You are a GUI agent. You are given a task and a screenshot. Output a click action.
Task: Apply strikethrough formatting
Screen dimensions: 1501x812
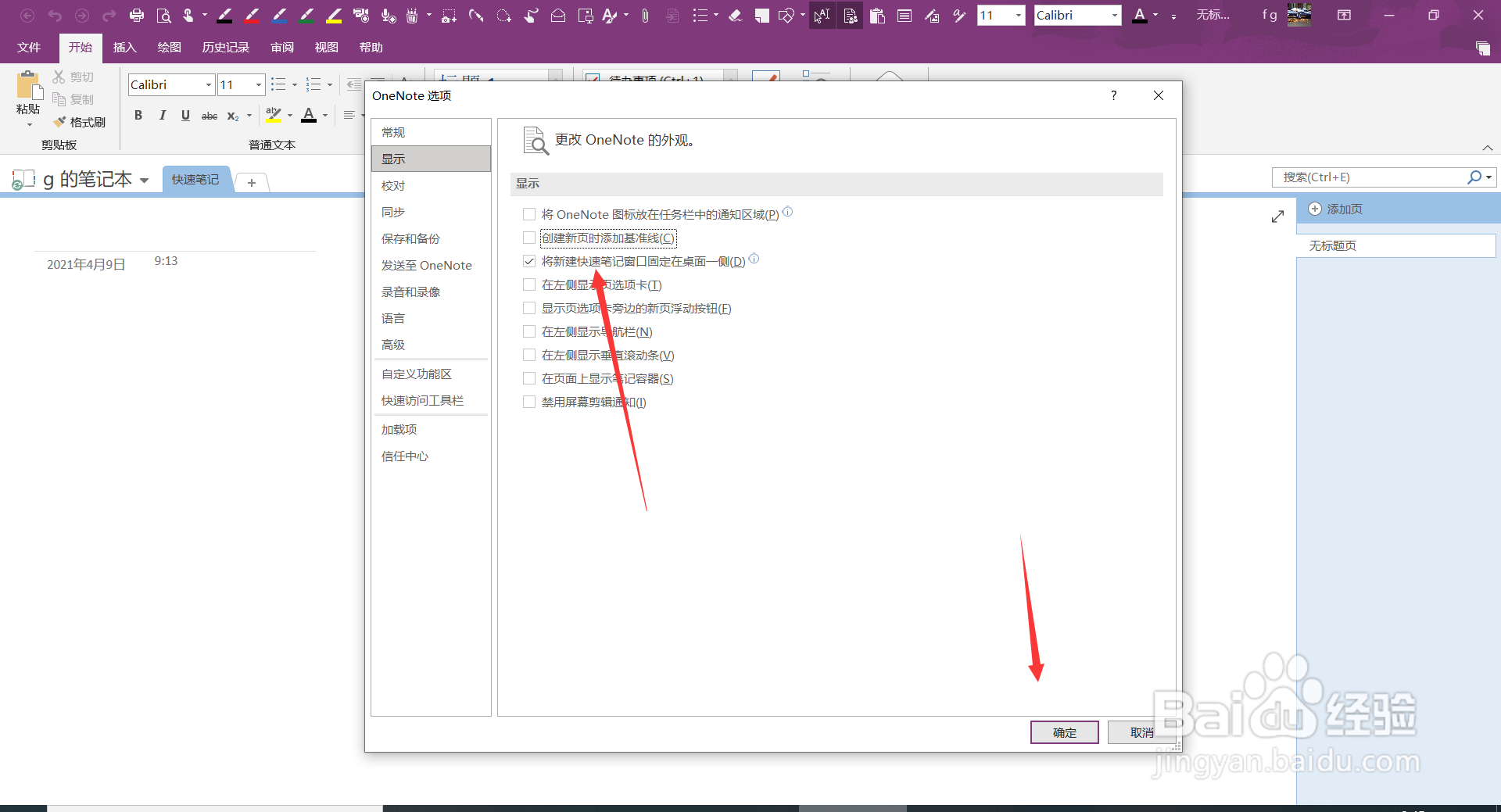(x=210, y=116)
